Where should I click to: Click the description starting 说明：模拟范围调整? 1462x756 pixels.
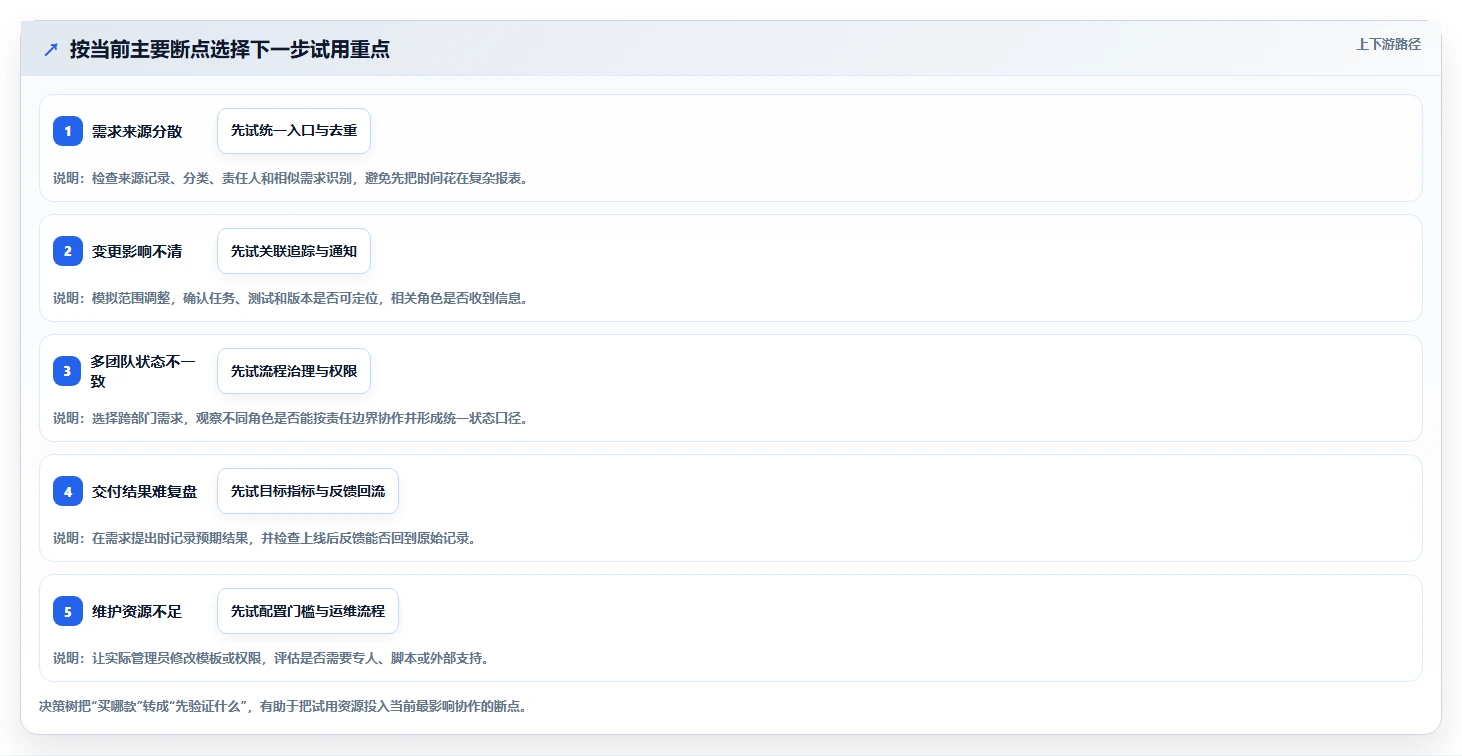(290, 298)
